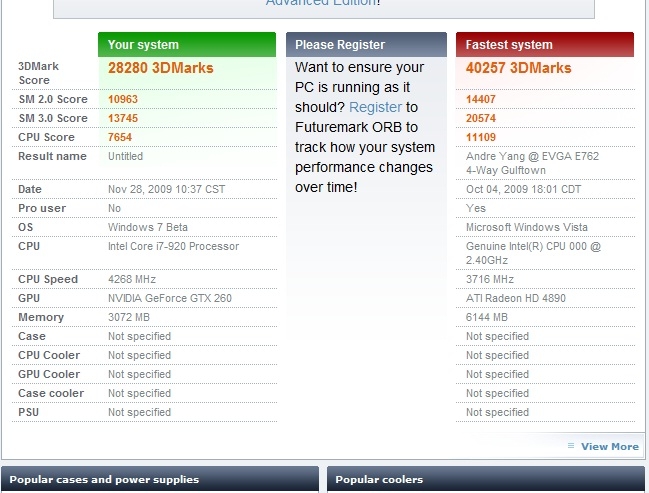Click the Intel Core i7-920 Processor text
The image size is (649, 493).
[x=173, y=246]
